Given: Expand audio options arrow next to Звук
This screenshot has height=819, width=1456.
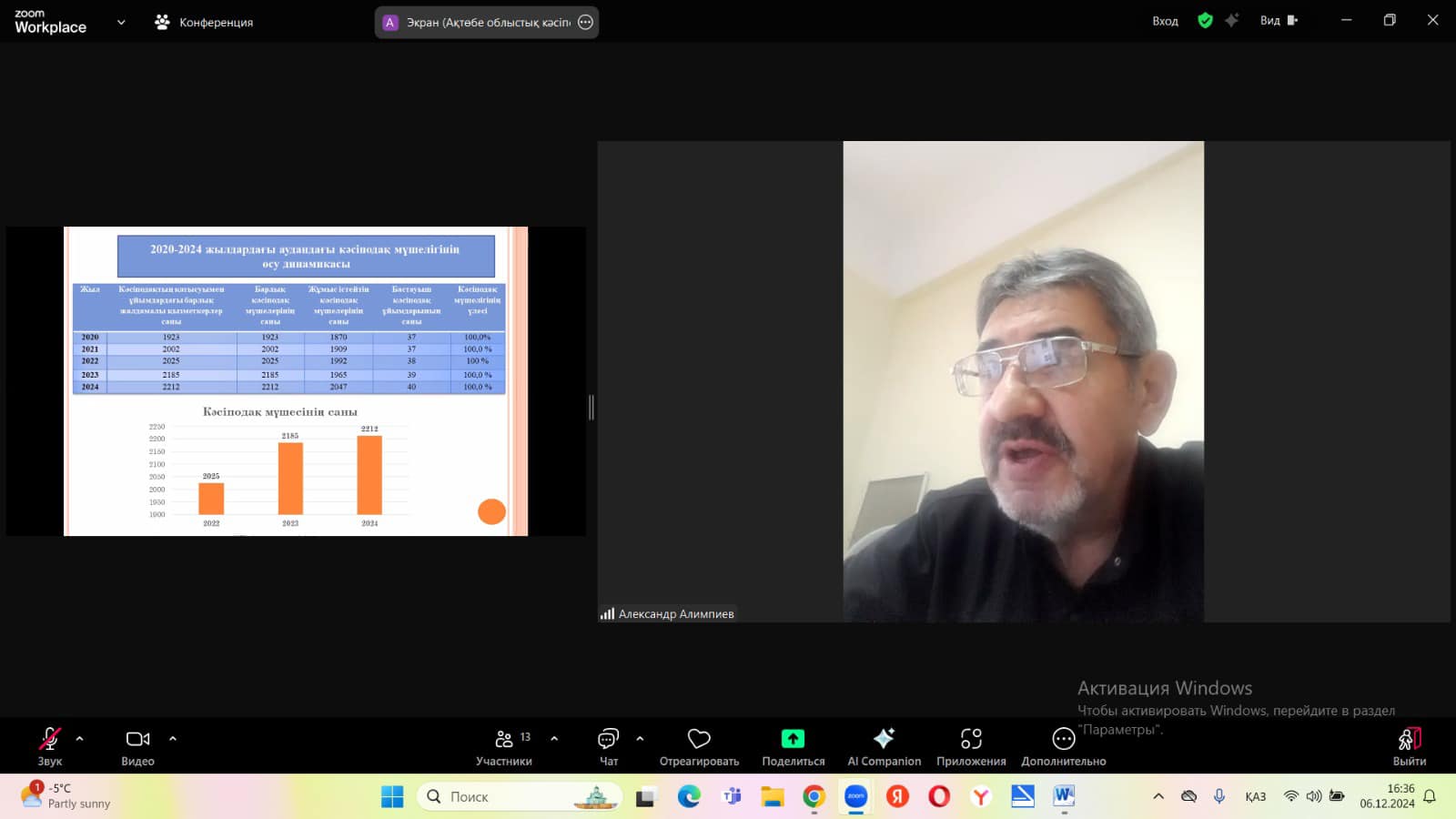Looking at the screenshot, I should coord(80,739).
